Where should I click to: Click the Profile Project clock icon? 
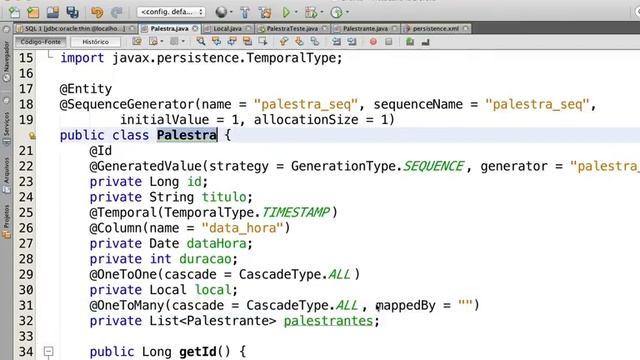(336, 12)
